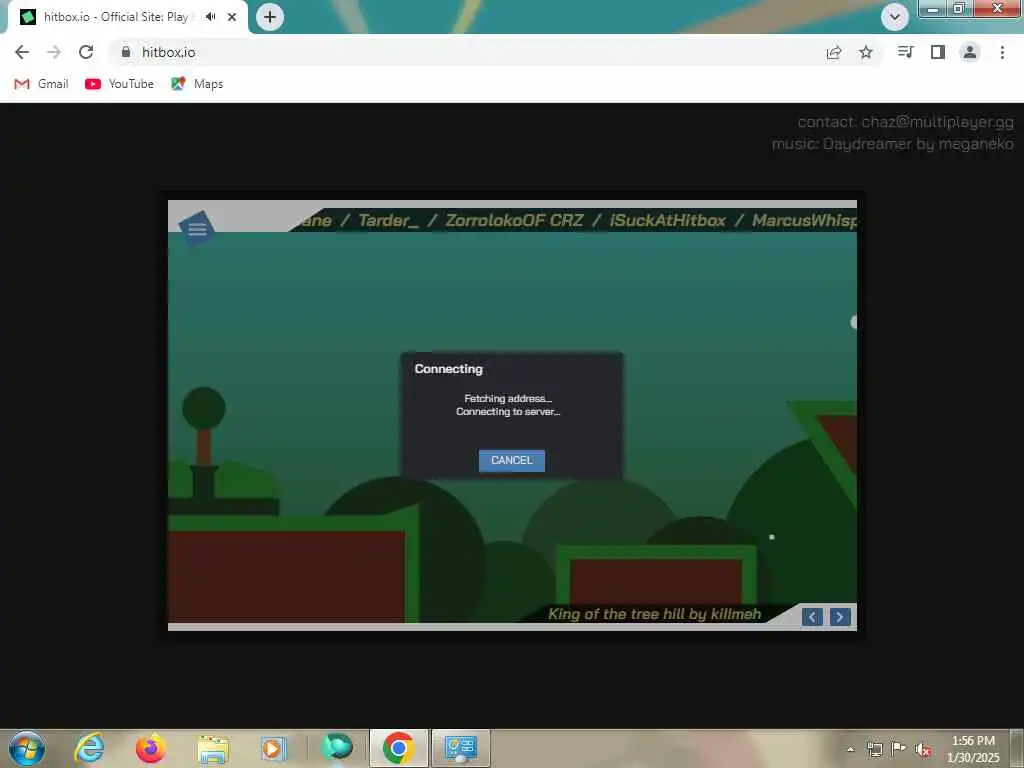Viewport: 1024px width, 768px height.
Task: Bookmark this tab with the star icon
Action: (x=866, y=52)
